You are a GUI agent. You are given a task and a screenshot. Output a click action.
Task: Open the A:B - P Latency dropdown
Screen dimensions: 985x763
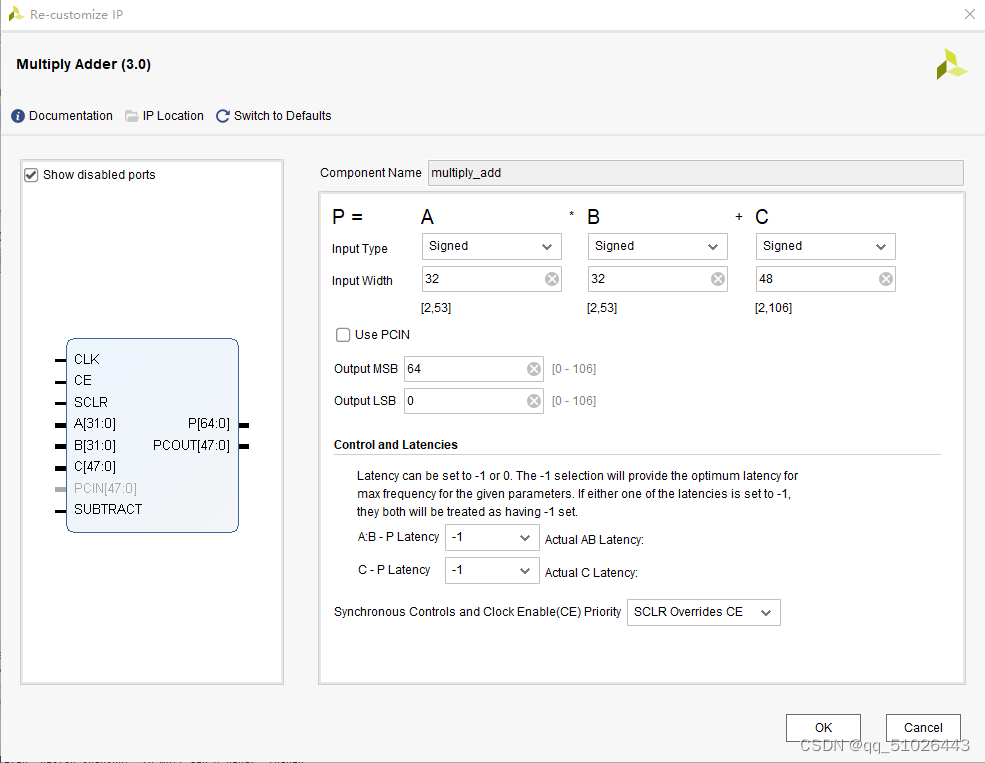pyautogui.click(x=492, y=538)
